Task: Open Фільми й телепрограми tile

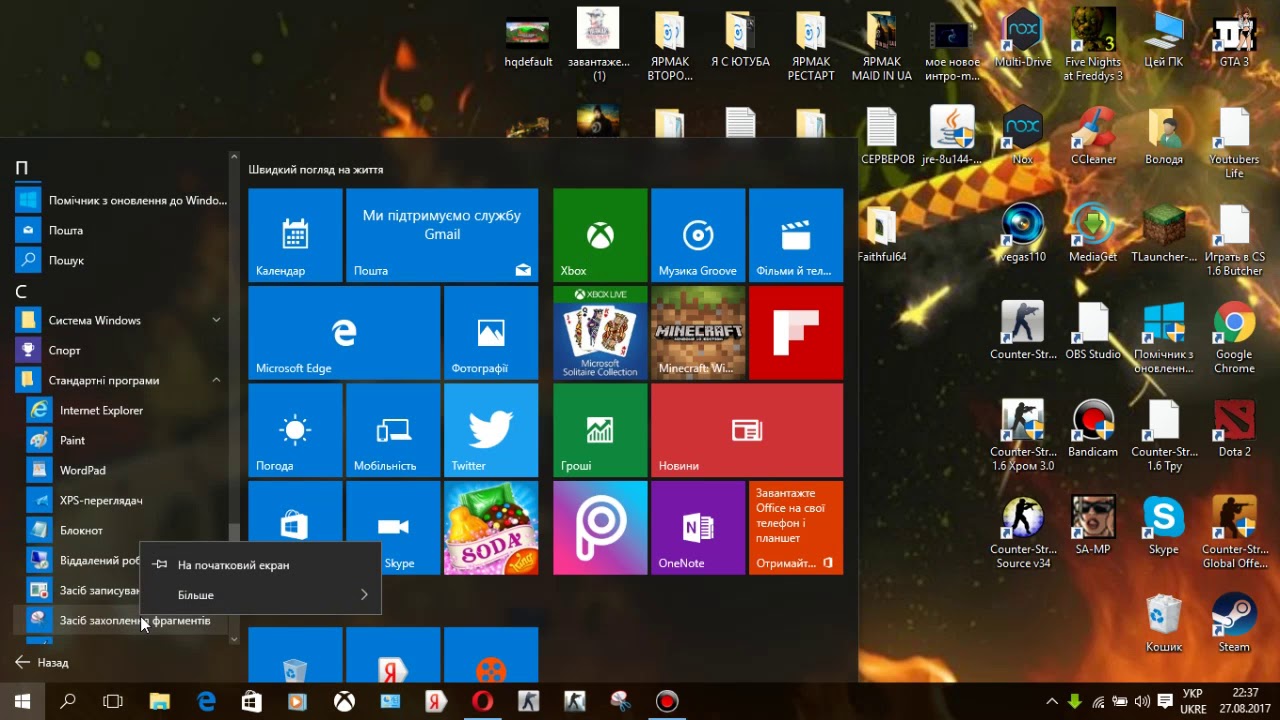Action: coord(796,235)
